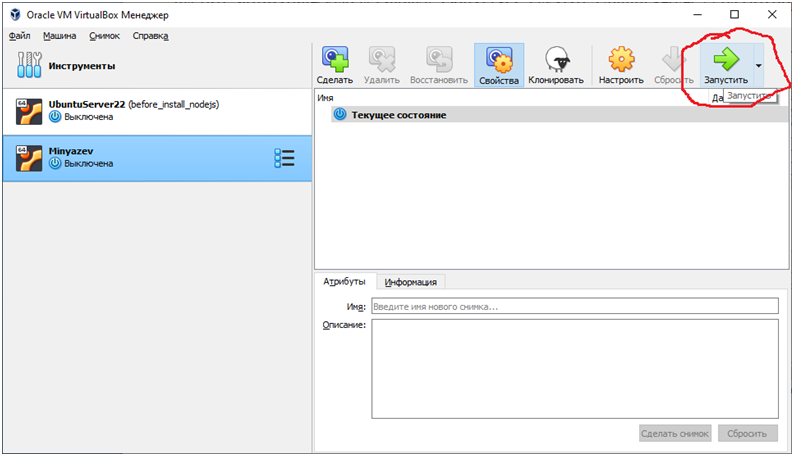Image resolution: width=794 pixels, height=456 pixels.
Task: Click the Описание description text area
Action: coord(575,368)
